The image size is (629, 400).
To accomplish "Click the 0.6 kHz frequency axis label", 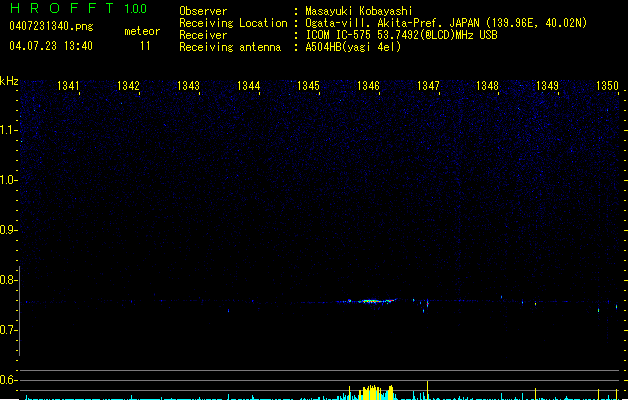I will [x=8, y=380].
